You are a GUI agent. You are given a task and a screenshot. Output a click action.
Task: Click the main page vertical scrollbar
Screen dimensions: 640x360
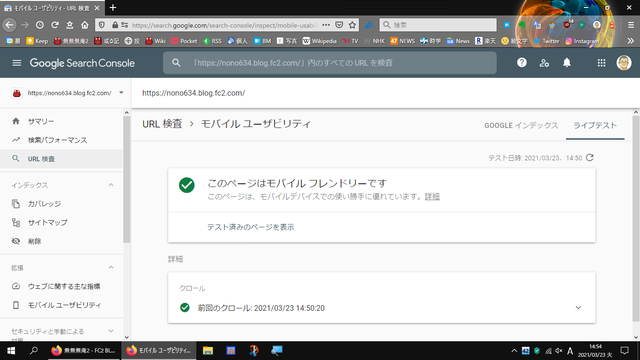click(636, 218)
